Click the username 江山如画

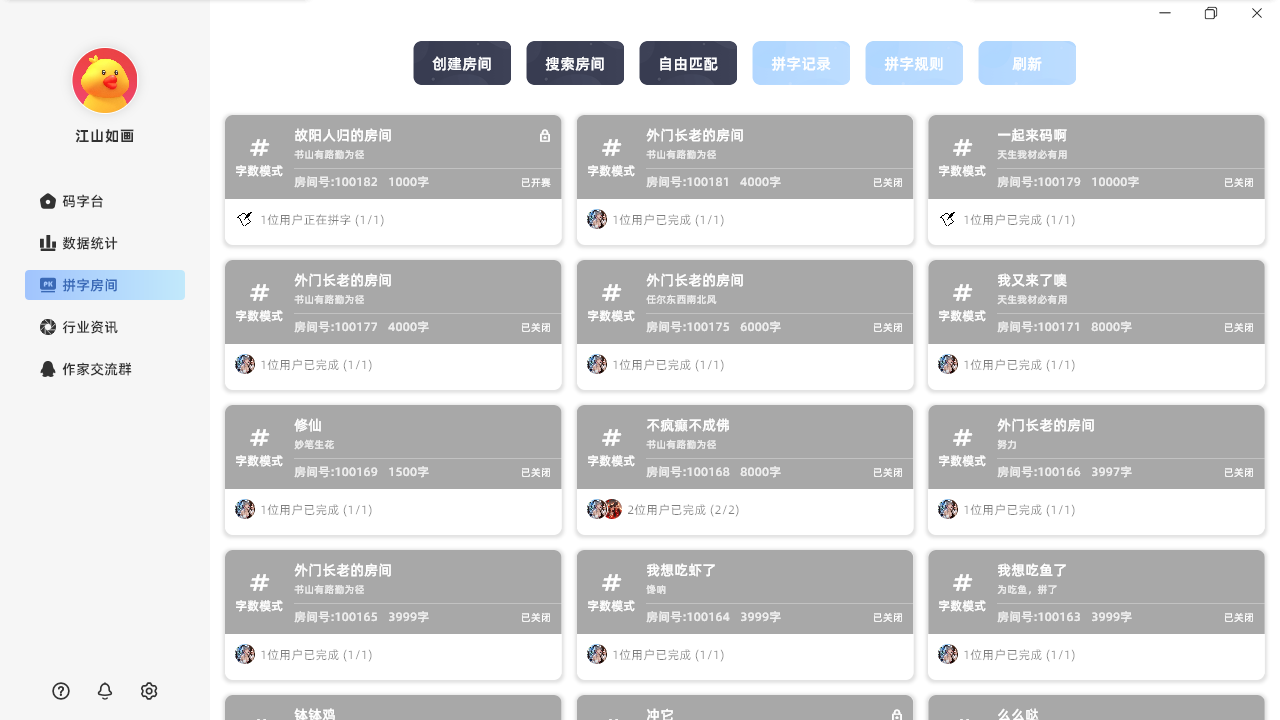pos(105,136)
